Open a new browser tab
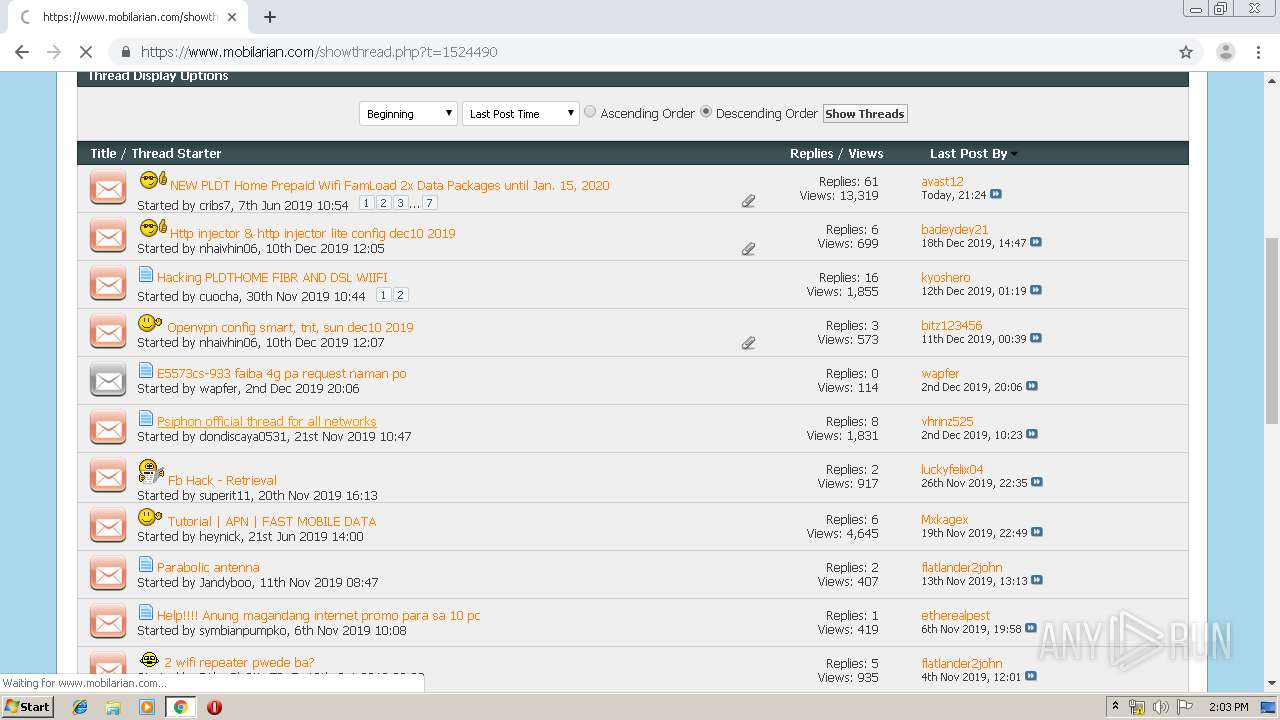 click(270, 17)
